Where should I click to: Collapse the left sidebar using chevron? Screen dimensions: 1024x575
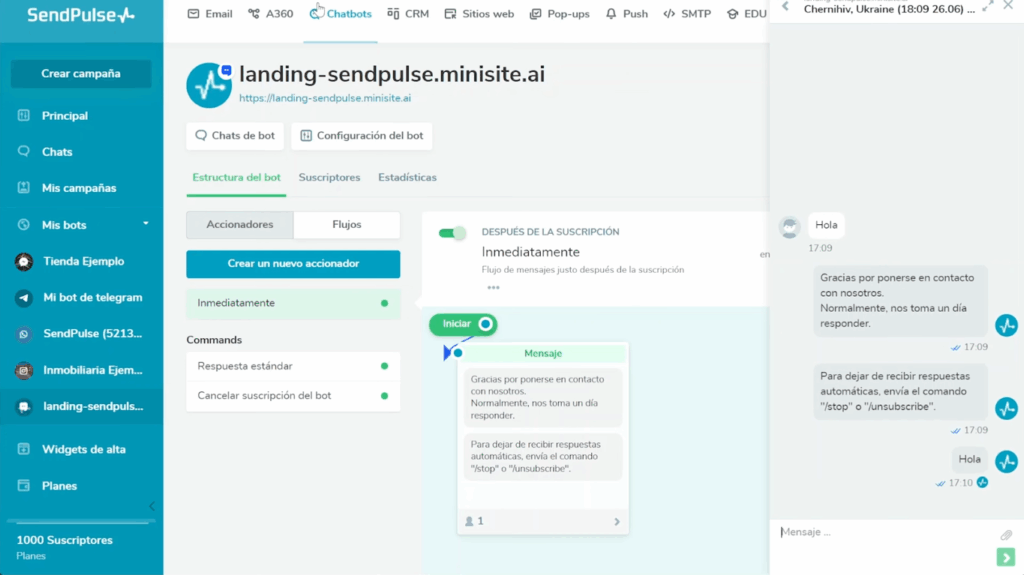click(x=152, y=506)
